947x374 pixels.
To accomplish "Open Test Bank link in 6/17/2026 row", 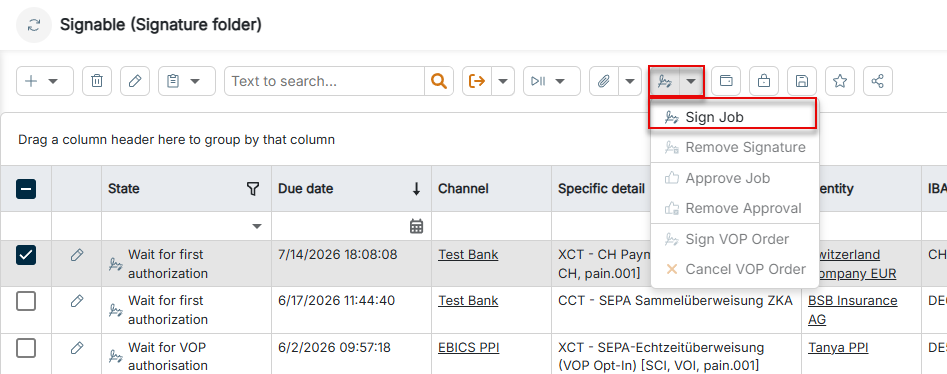I will point(468,300).
